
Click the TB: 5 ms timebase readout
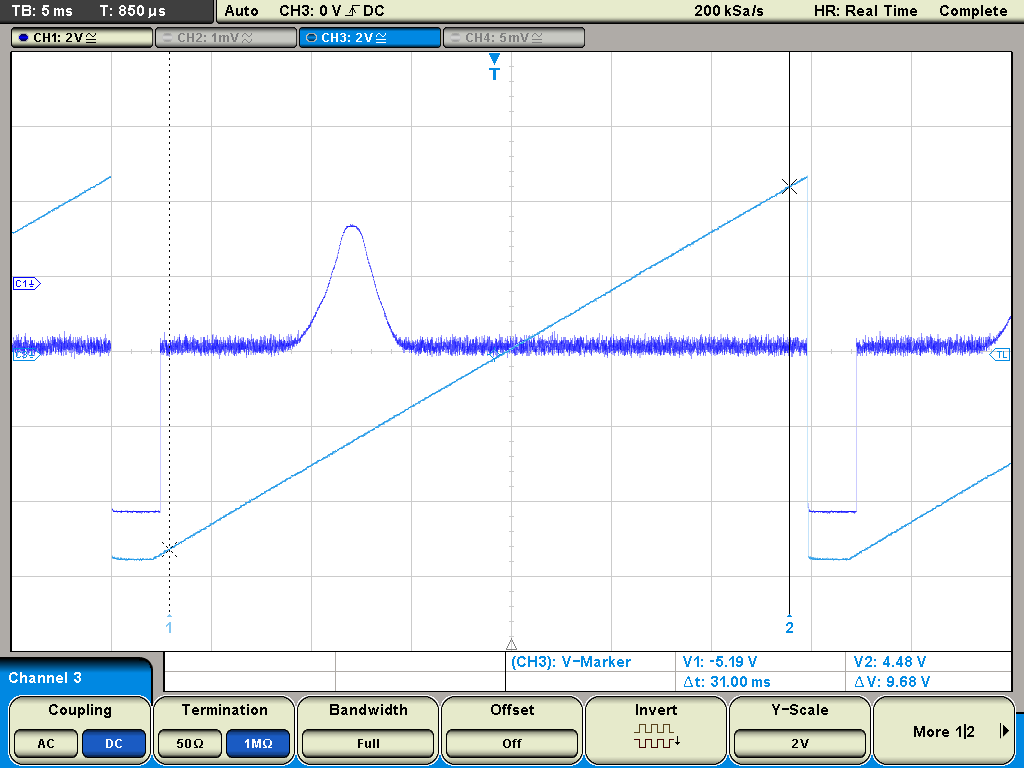(x=42, y=11)
